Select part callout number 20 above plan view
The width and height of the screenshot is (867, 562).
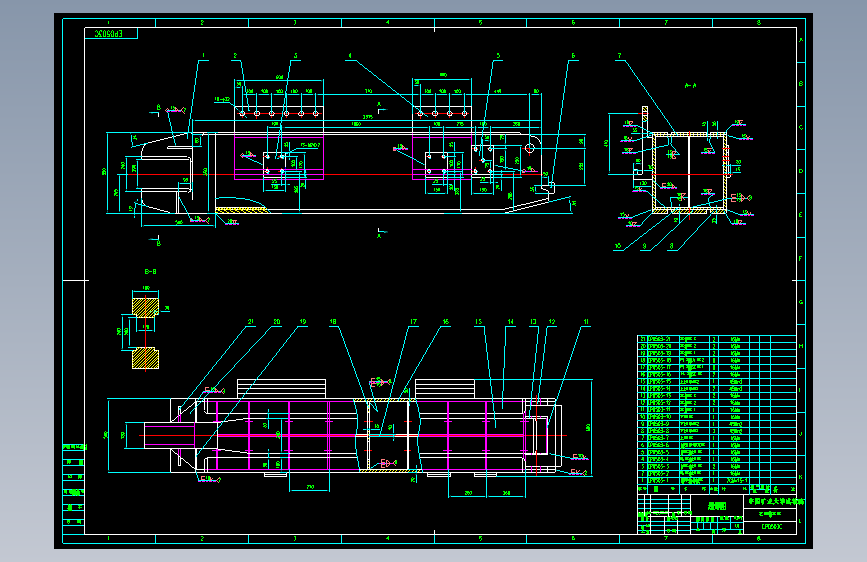(x=276, y=321)
